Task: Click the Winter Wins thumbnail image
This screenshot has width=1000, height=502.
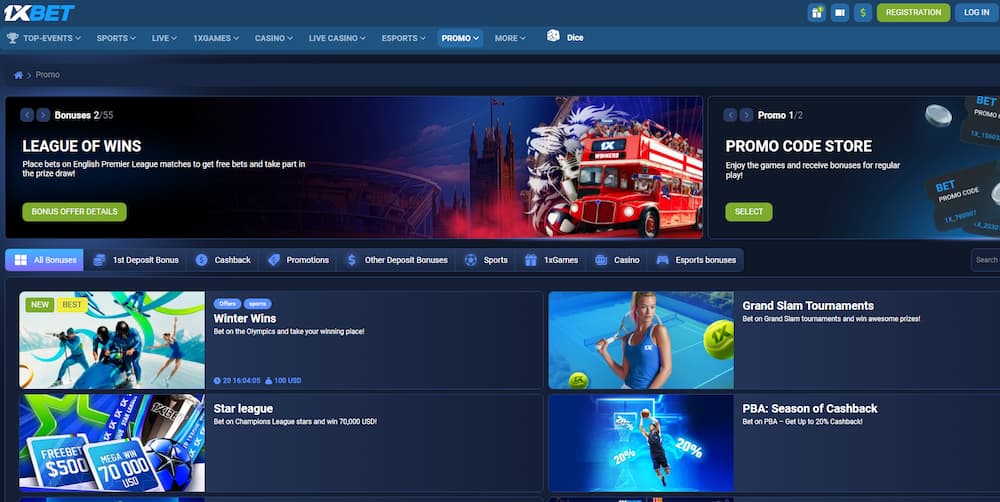Action: (112, 340)
